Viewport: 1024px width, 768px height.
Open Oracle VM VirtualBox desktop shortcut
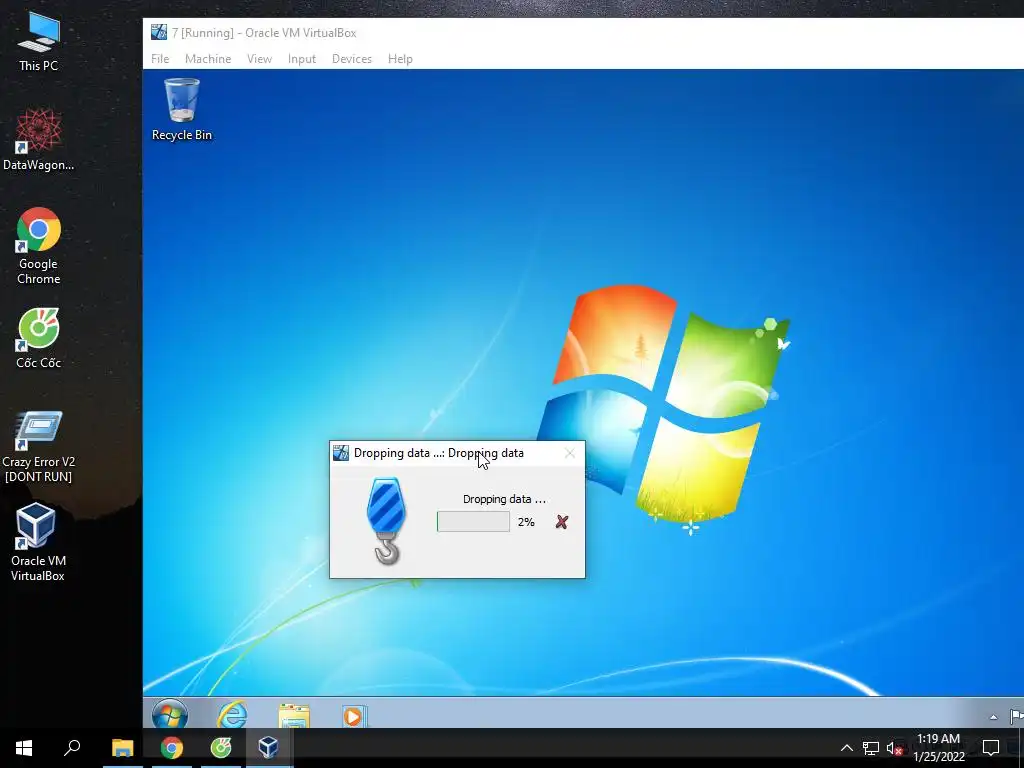click(x=38, y=542)
